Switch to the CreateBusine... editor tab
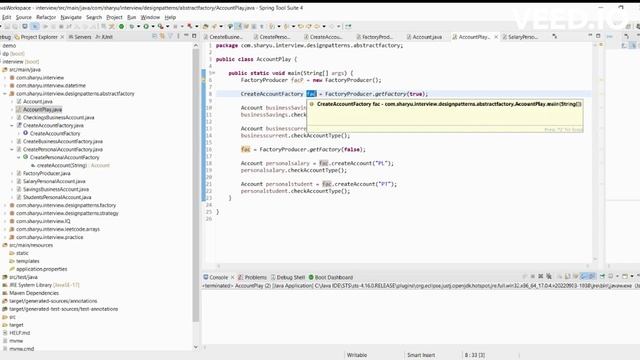Image resolution: width=640 pixels, height=360 pixels. 223,37
